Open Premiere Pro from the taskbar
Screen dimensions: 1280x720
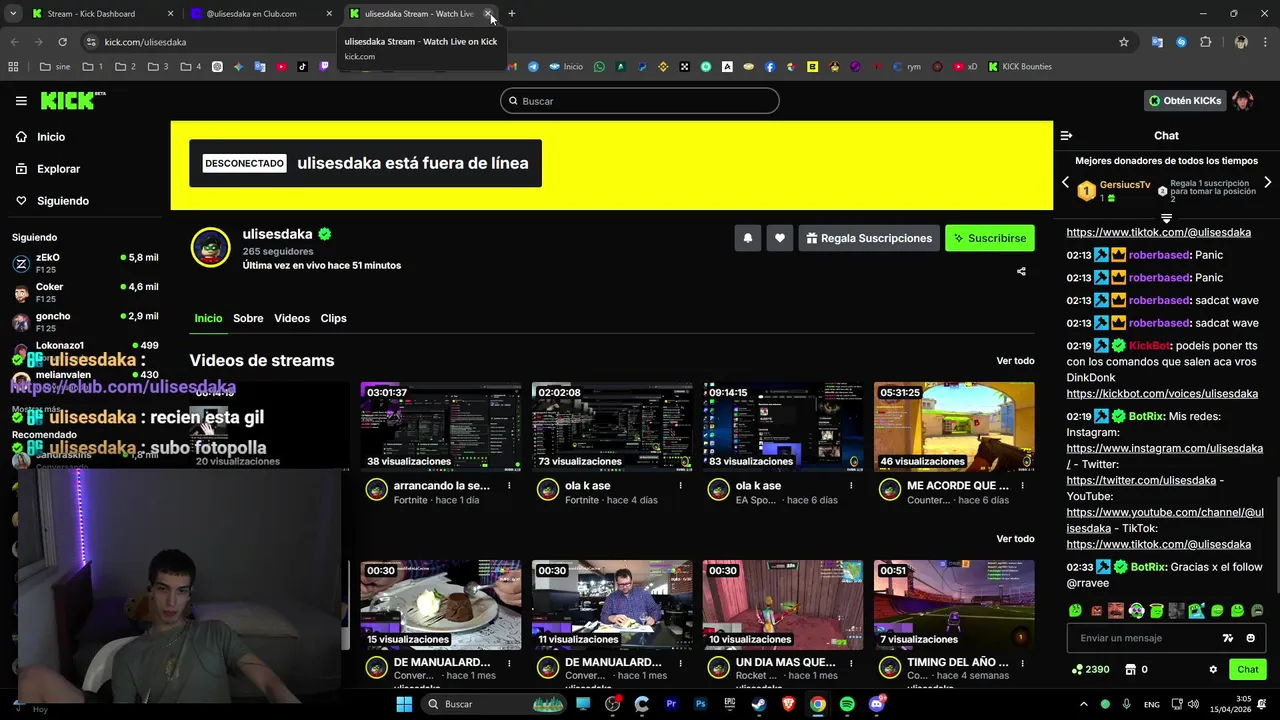(671, 704)
